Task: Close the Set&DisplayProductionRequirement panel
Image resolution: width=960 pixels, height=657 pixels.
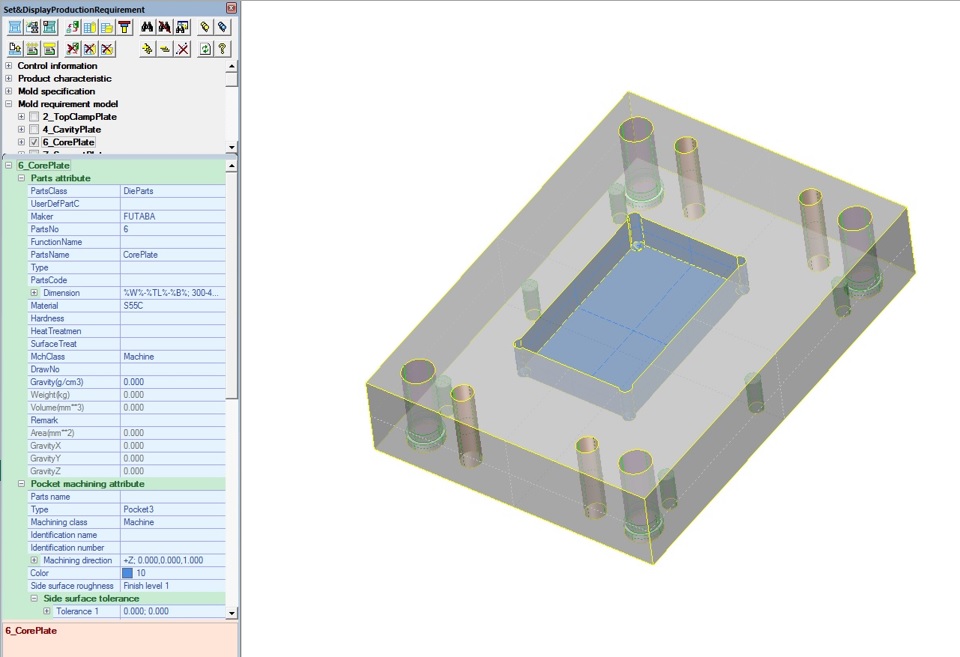Action: pos(232,9)
